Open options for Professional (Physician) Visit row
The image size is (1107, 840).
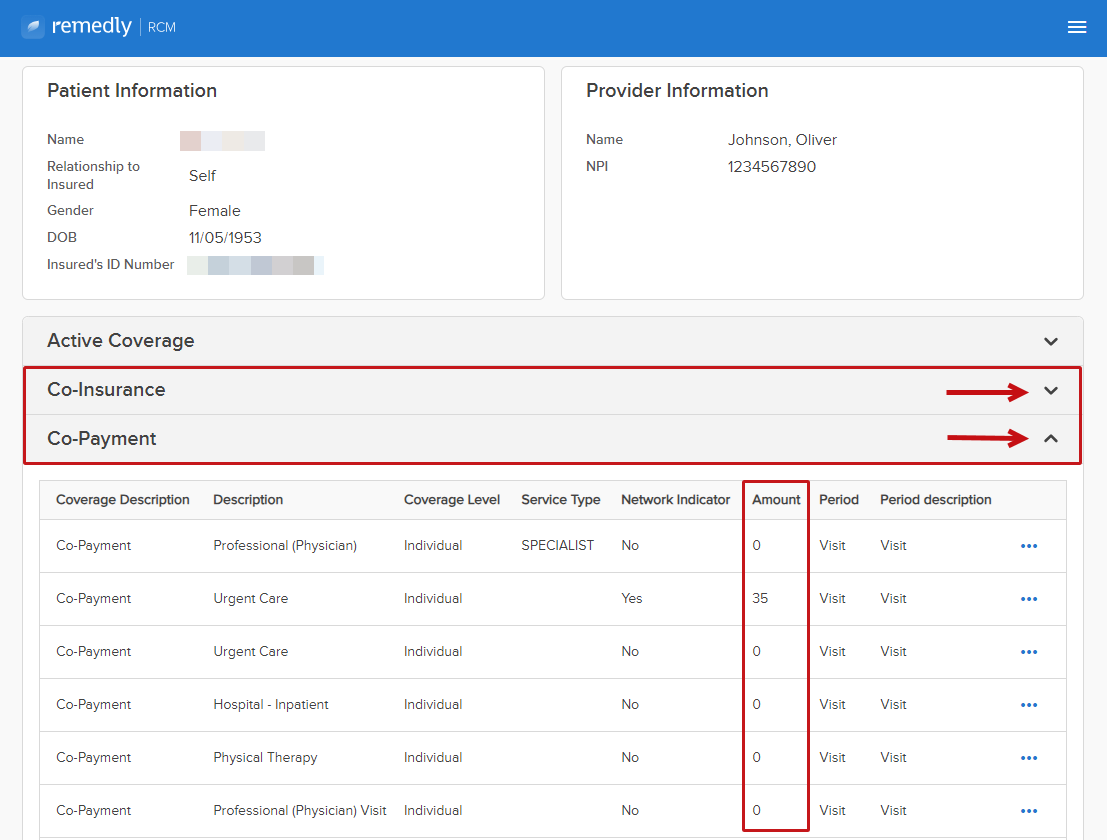[x=1029, y=810]
